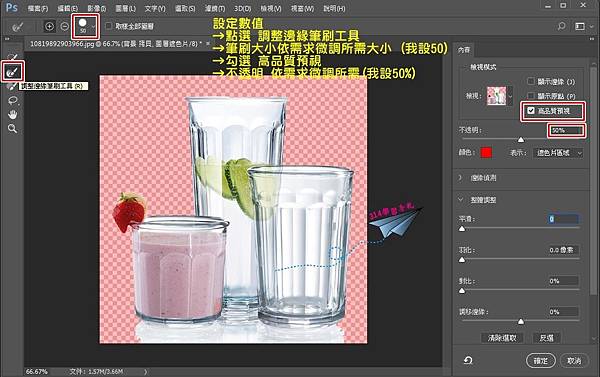The height and width of the screenshot is (377, 600).
Task: Open the workspace switcher dropdown arrow
Action: point(592,26)
